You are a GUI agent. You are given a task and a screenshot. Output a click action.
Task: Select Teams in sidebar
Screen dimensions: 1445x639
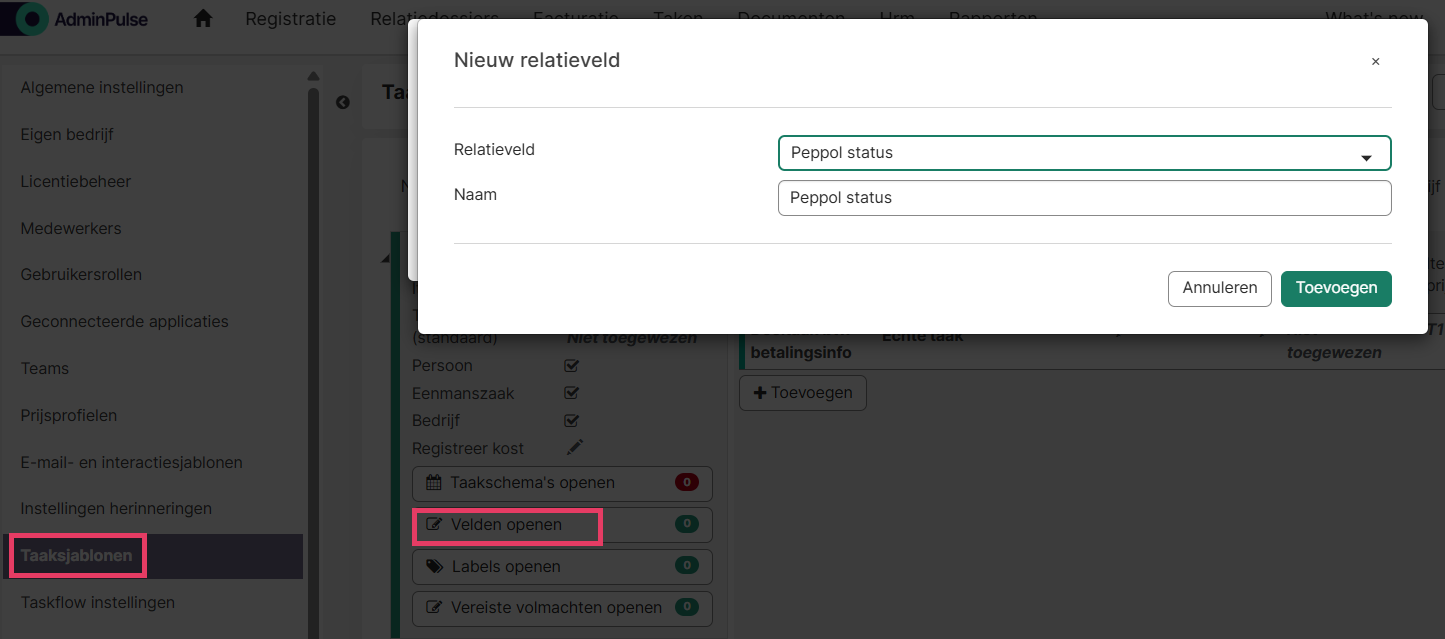[45, 369]
